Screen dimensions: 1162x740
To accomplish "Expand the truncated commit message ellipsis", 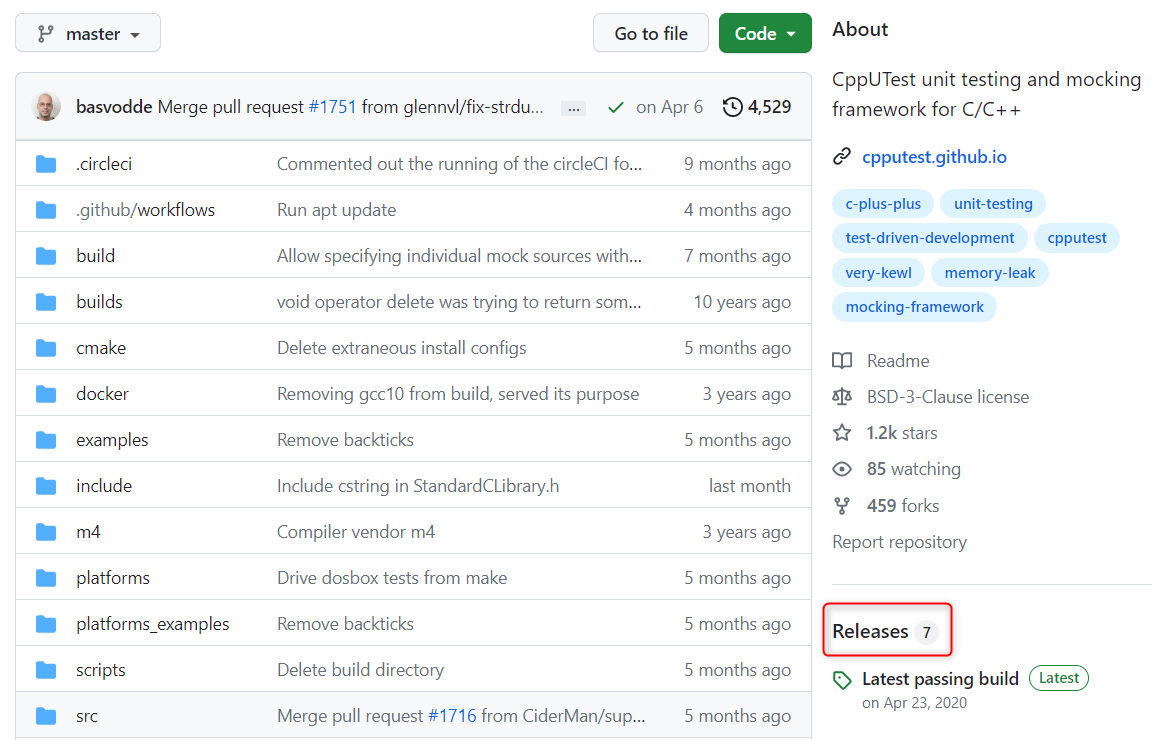I will (573, 108).
